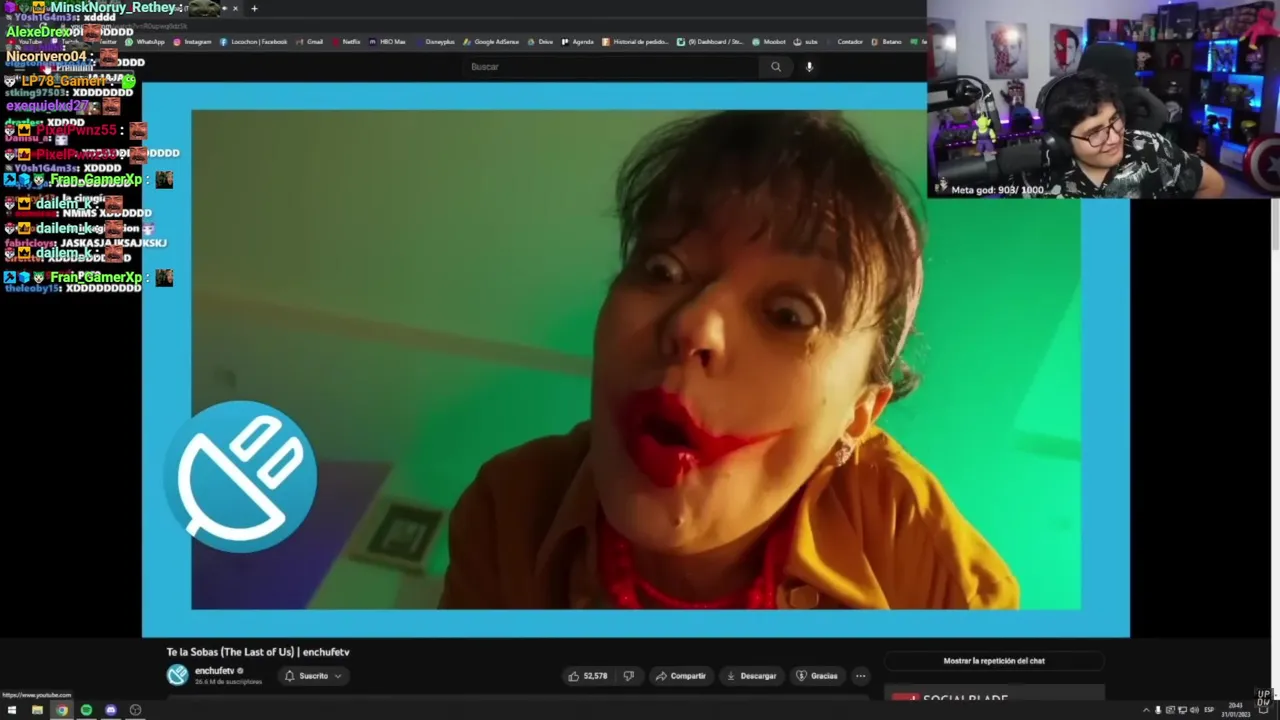This screenshot has width=1280, height=720.
Task: Open the Historial de pedidos bookmark
Action: tap(635, 42)
